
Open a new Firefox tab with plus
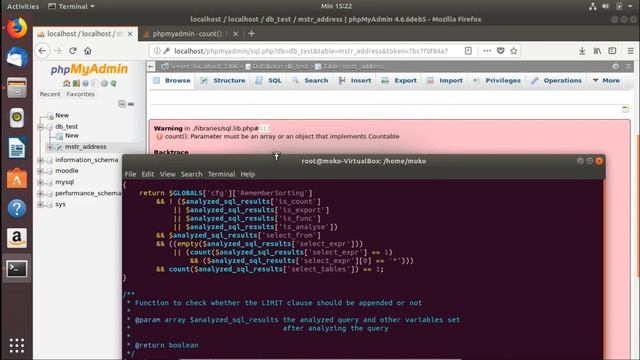pos(251,34)
